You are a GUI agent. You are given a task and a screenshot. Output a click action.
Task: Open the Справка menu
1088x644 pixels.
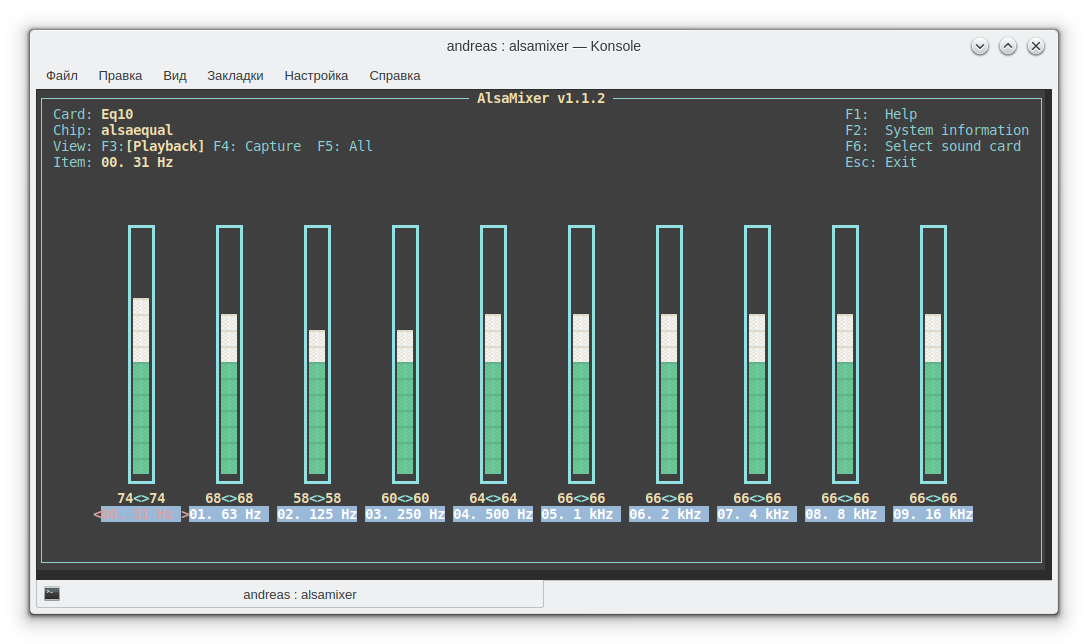tap(395, 75)
